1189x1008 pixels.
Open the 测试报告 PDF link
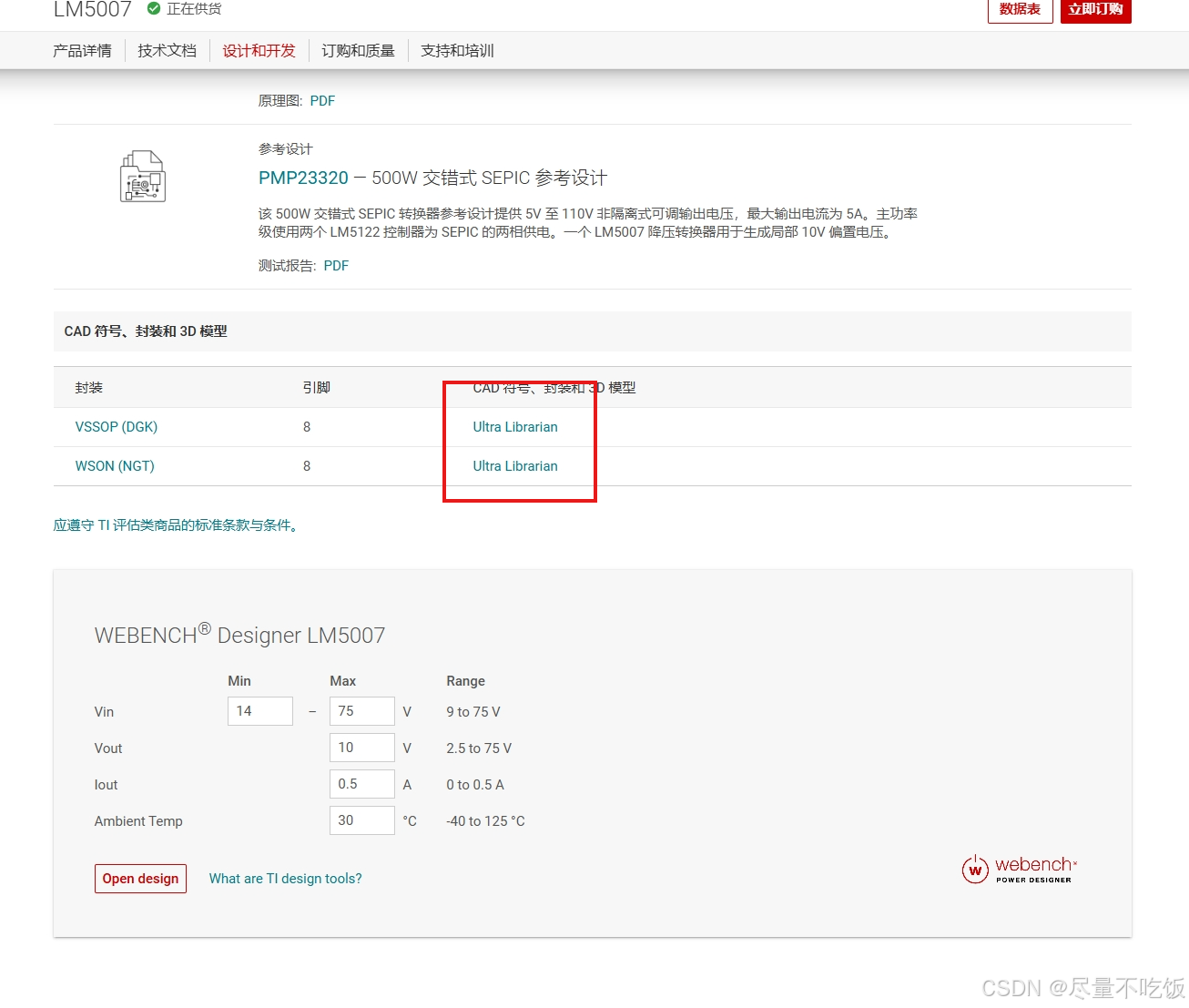point(336,266)
